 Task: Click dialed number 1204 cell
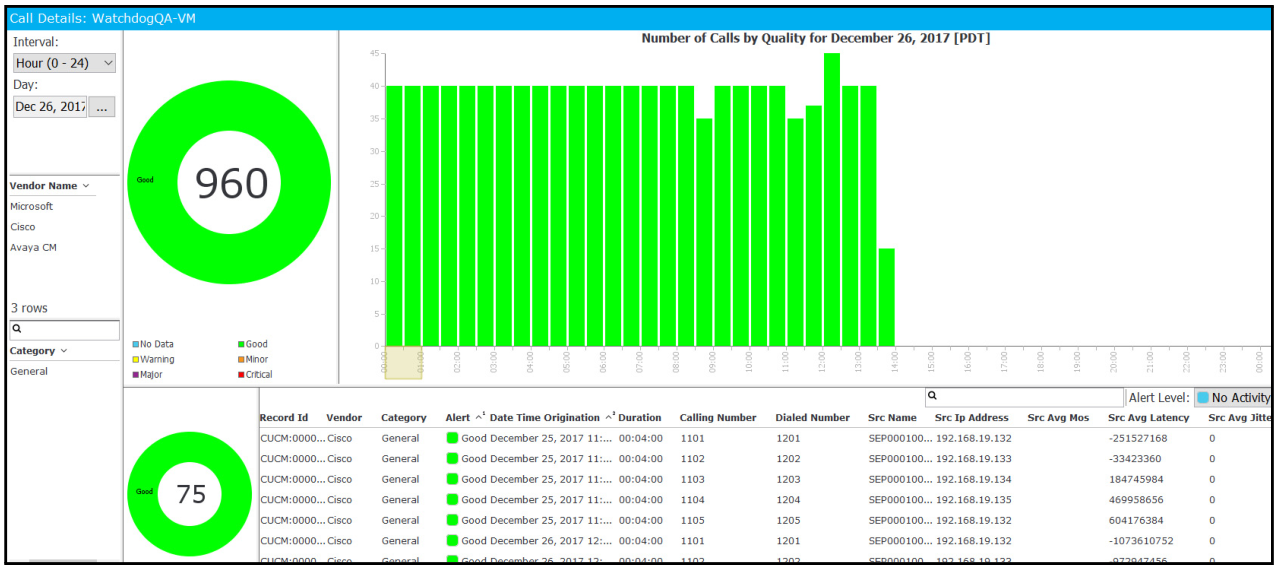(788, 500)
